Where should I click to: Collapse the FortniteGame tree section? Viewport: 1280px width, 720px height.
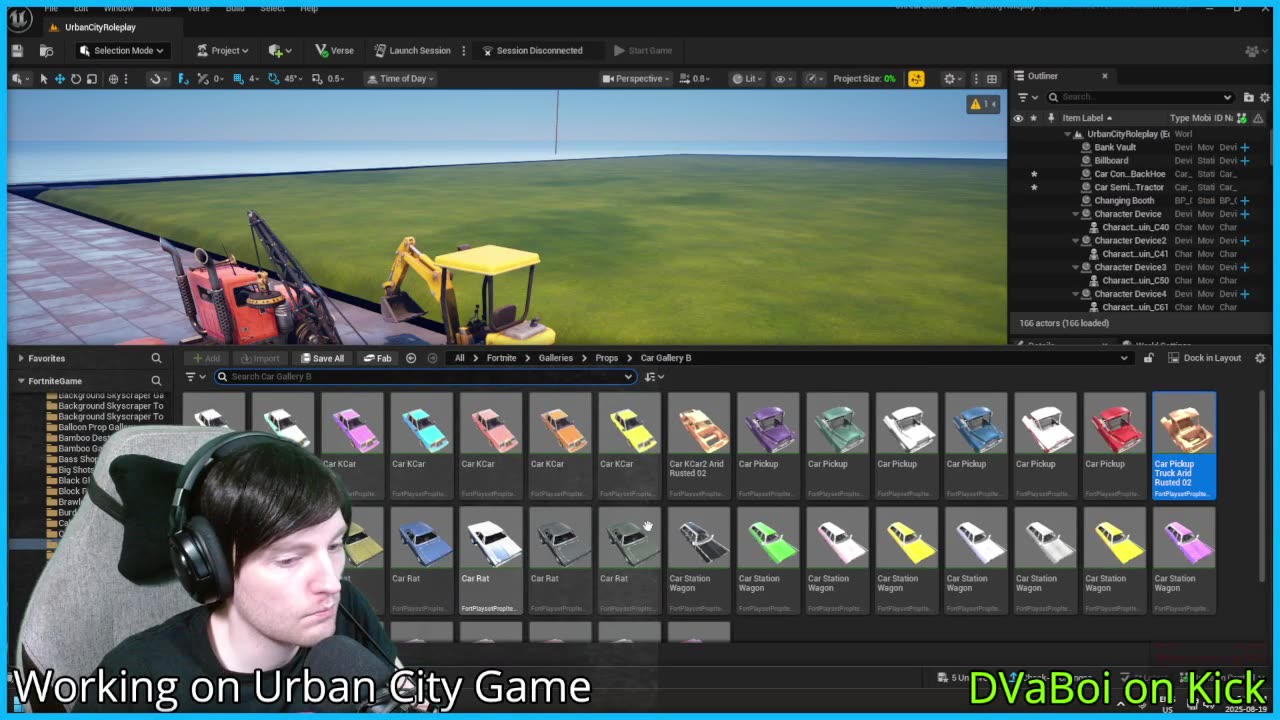tap(21, 381)
